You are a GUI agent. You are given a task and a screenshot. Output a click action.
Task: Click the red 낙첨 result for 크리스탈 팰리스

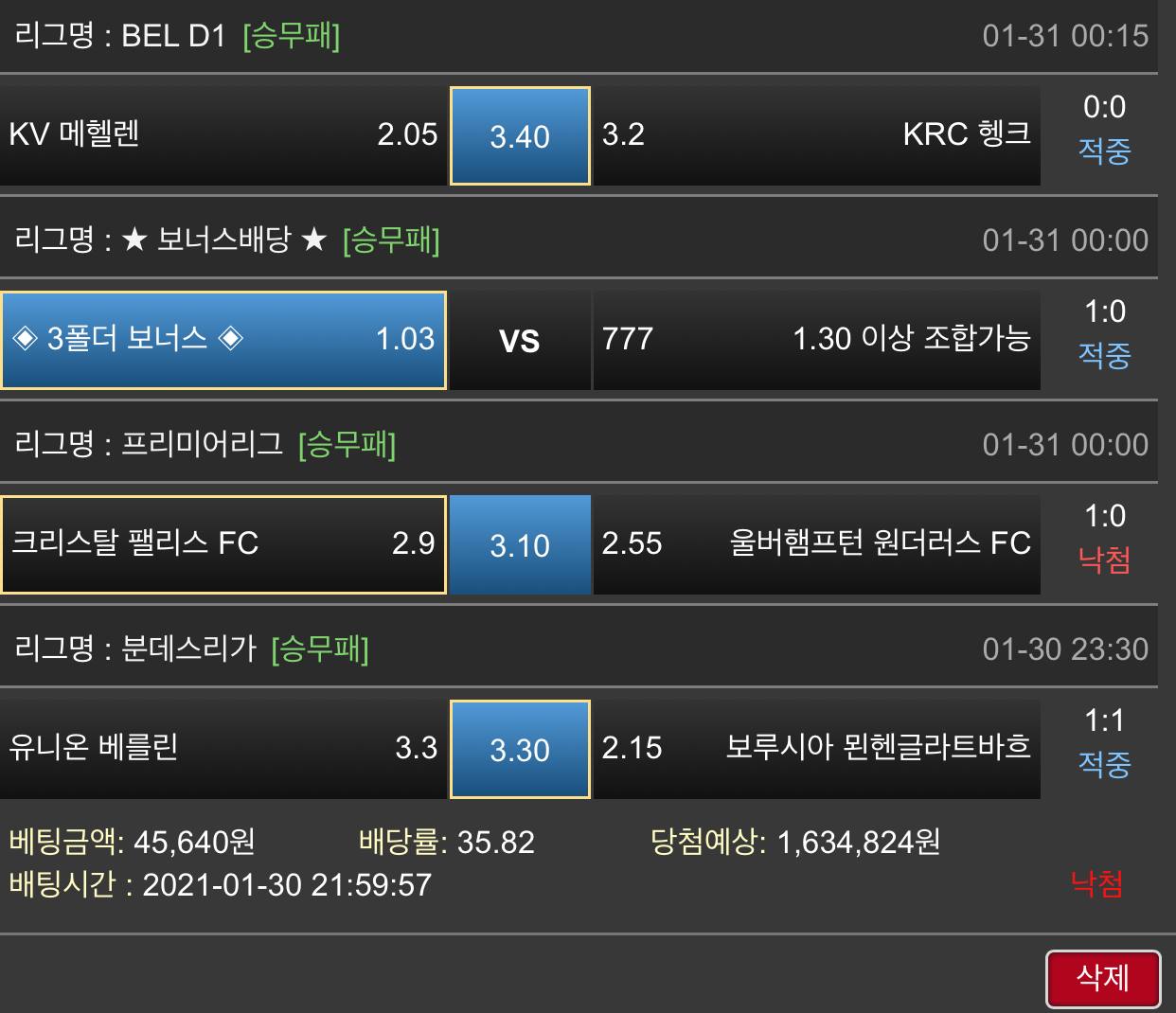[1104, 560]
